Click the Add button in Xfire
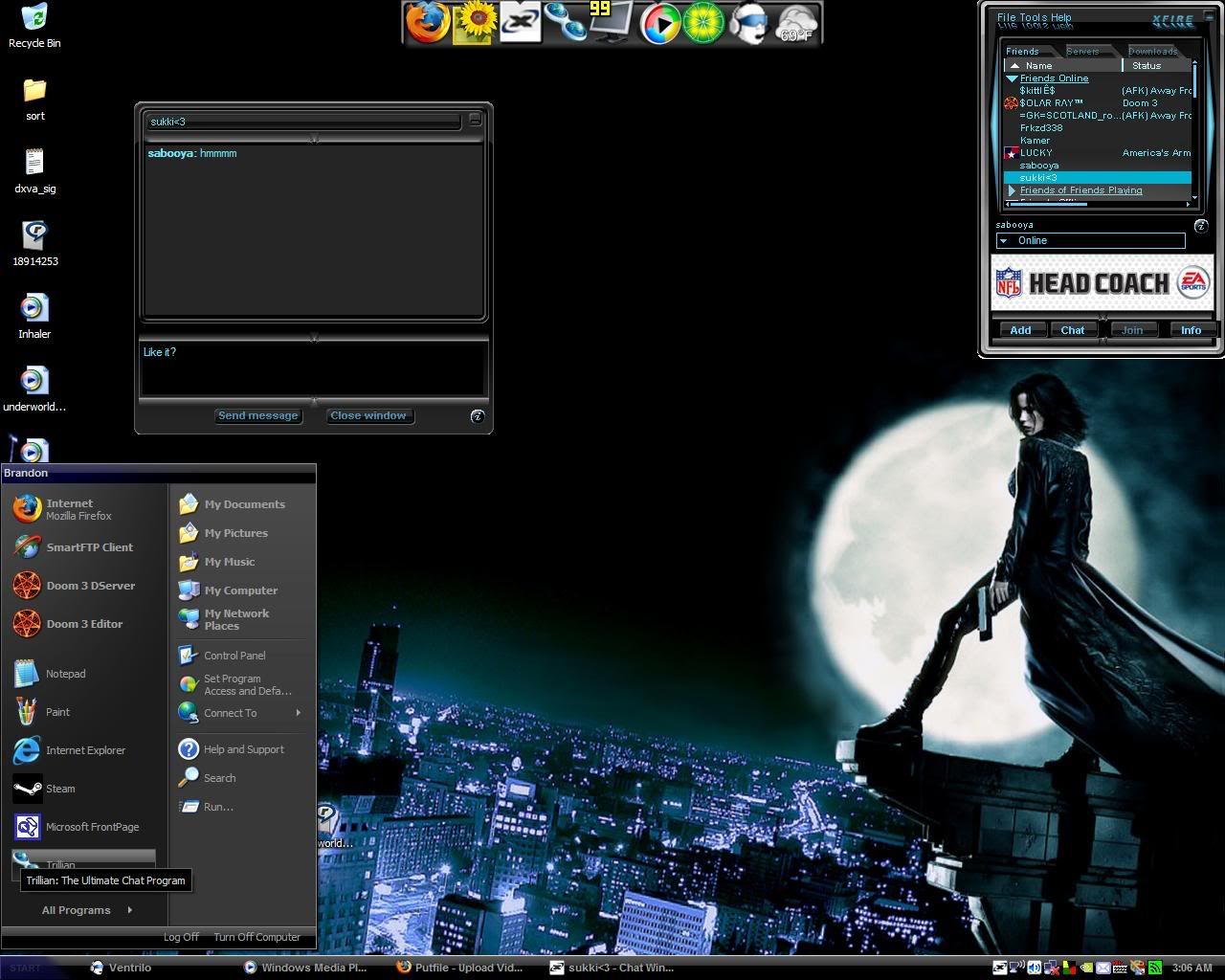Viewport: 1225px width, 980px height. pos(1021,330)
